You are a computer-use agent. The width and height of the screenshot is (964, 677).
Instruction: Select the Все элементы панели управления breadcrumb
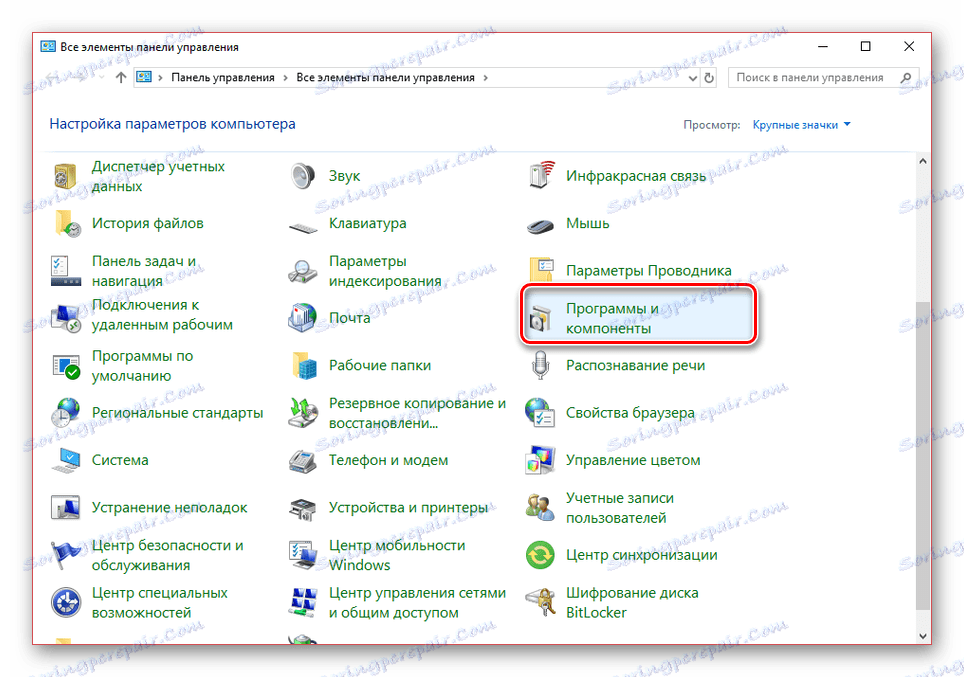[385, 77]
